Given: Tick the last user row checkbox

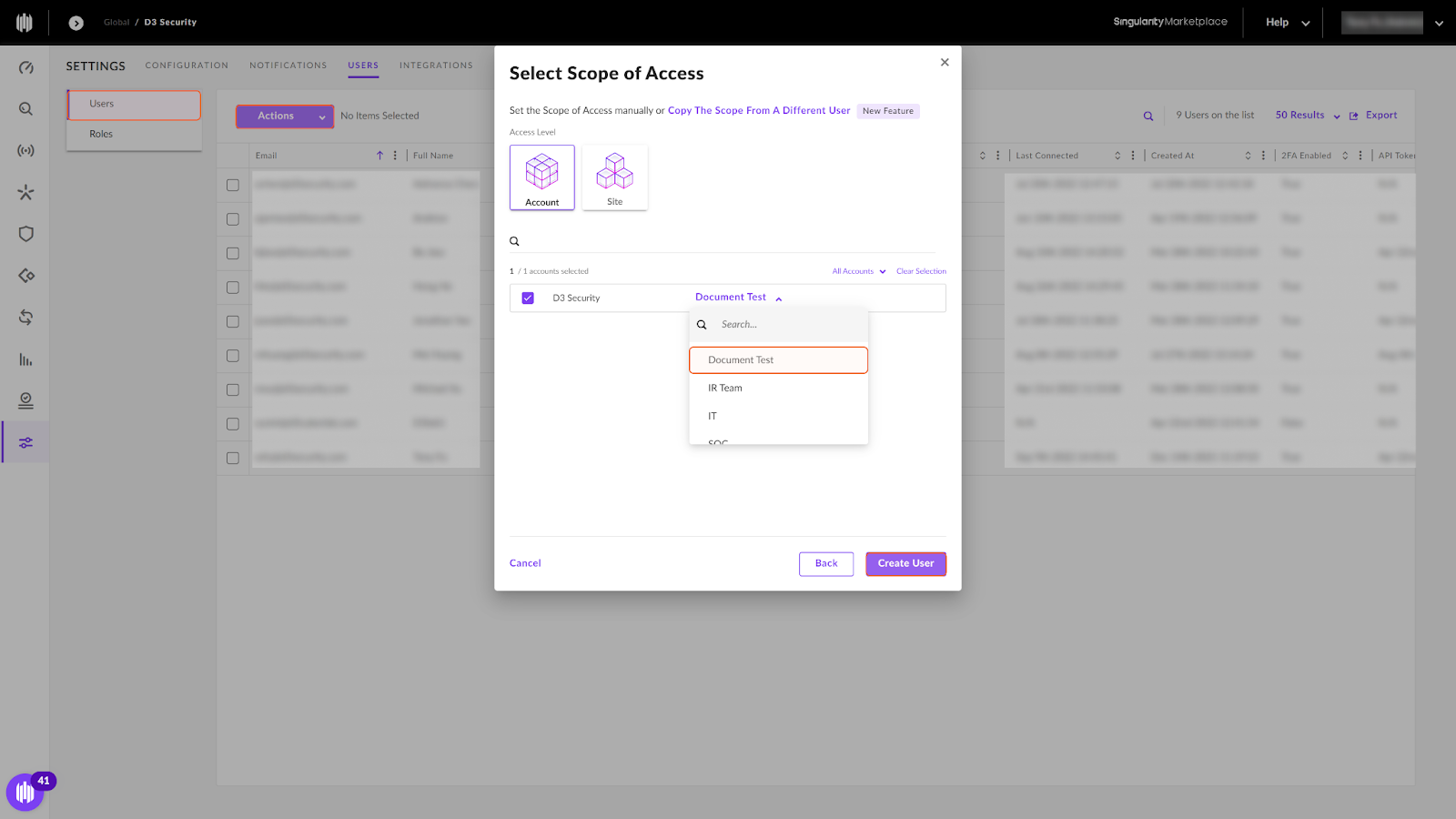Looking at the screenshot, I should [x=233, y=458].
